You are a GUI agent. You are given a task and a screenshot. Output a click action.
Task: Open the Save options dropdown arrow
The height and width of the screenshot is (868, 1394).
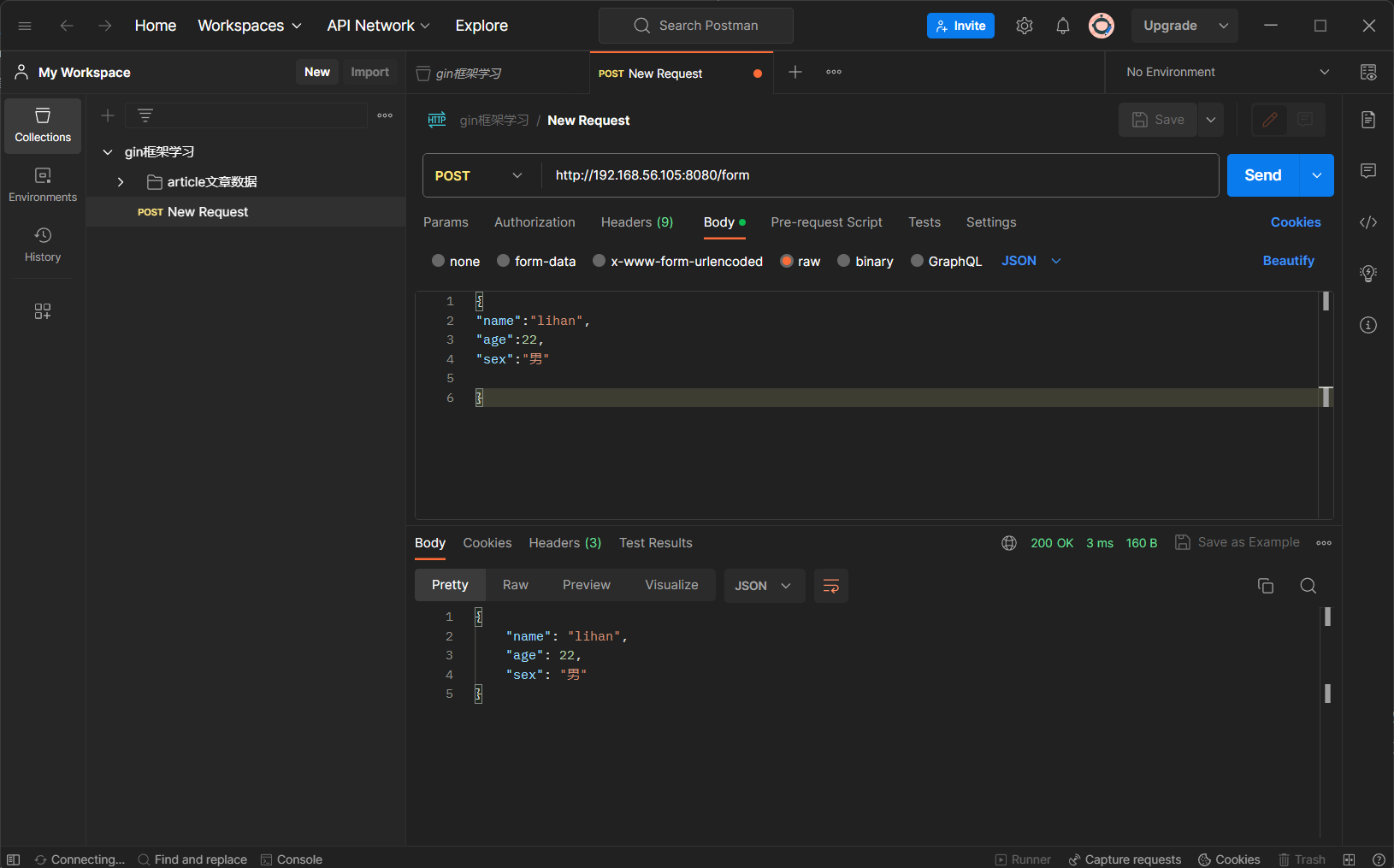1211,120
